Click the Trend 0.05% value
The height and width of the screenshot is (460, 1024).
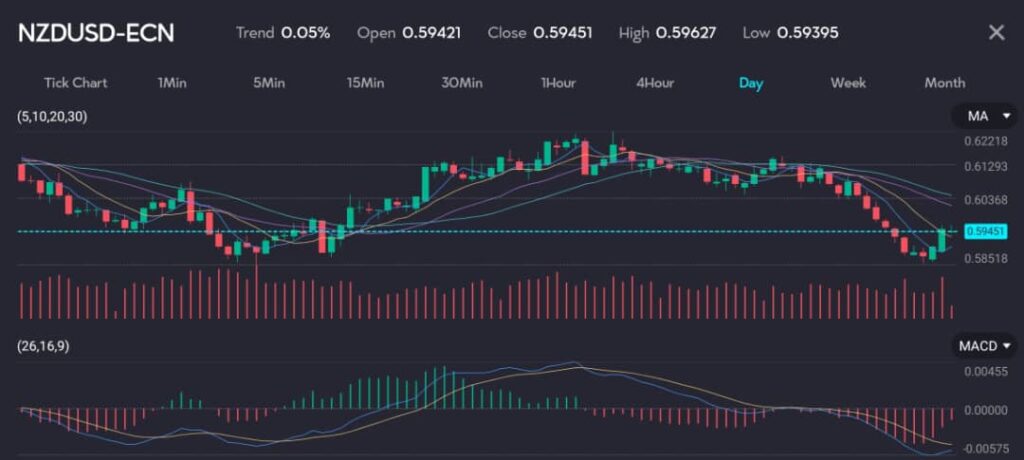pyautogui.click(x=305, y=32)
